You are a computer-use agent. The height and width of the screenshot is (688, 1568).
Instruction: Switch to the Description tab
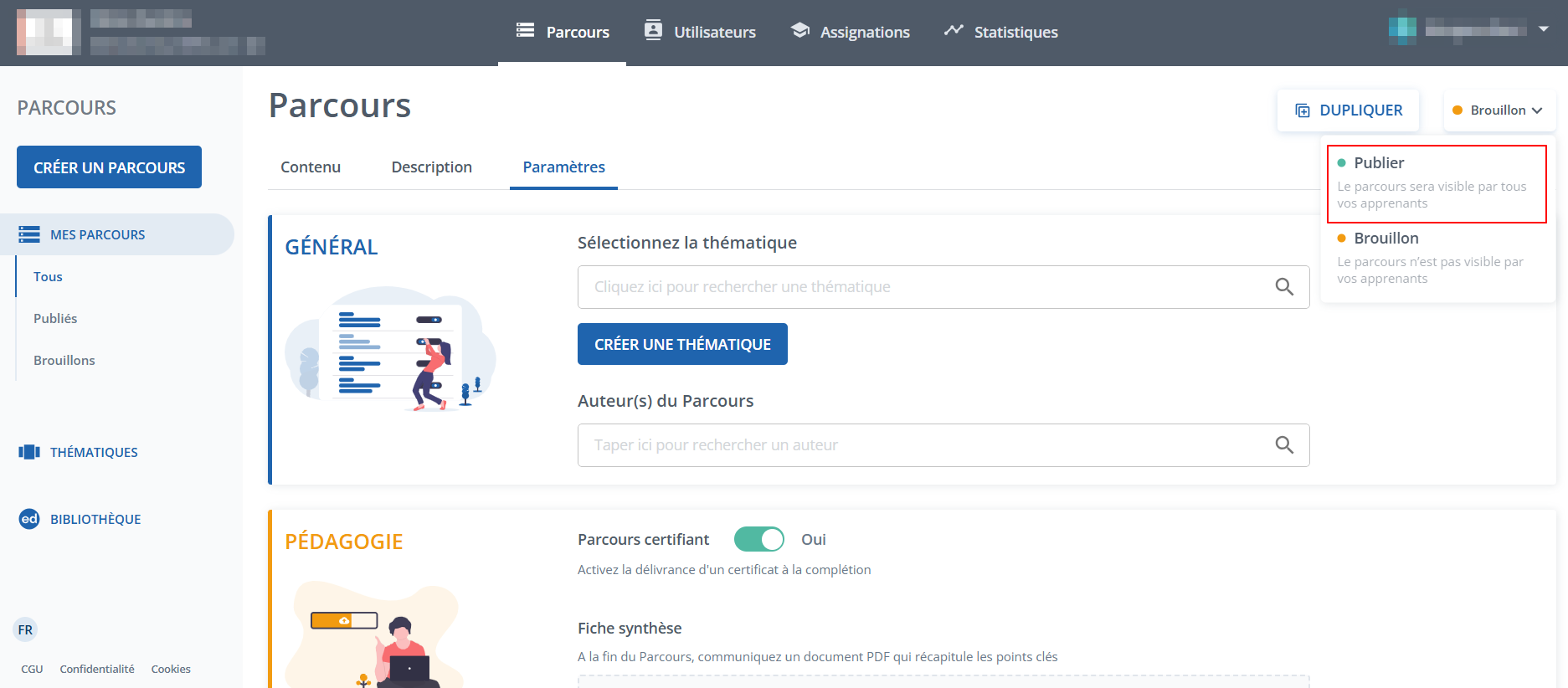(x=431, y=167)
